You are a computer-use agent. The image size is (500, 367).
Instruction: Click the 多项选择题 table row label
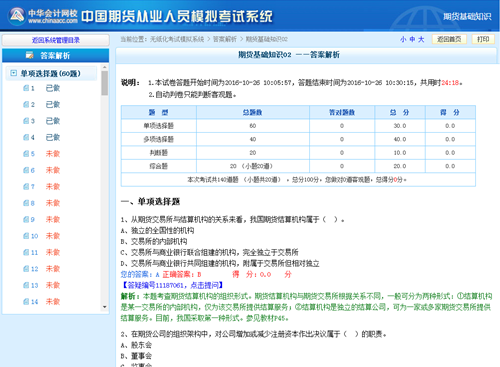click(159, 139)
